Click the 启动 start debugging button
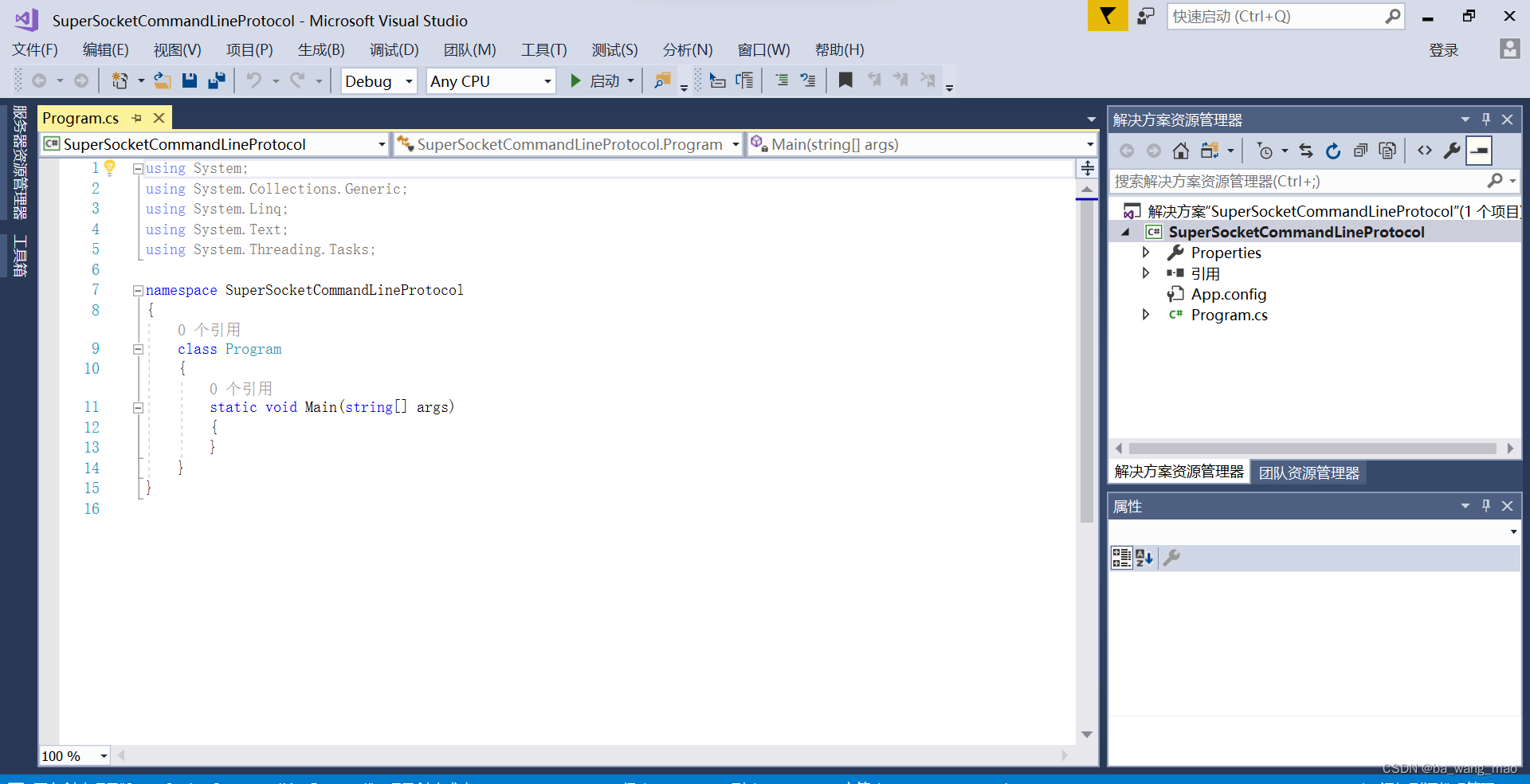Image resolution: width=1530 pixels, height=784 pixels. coord(595,81)
